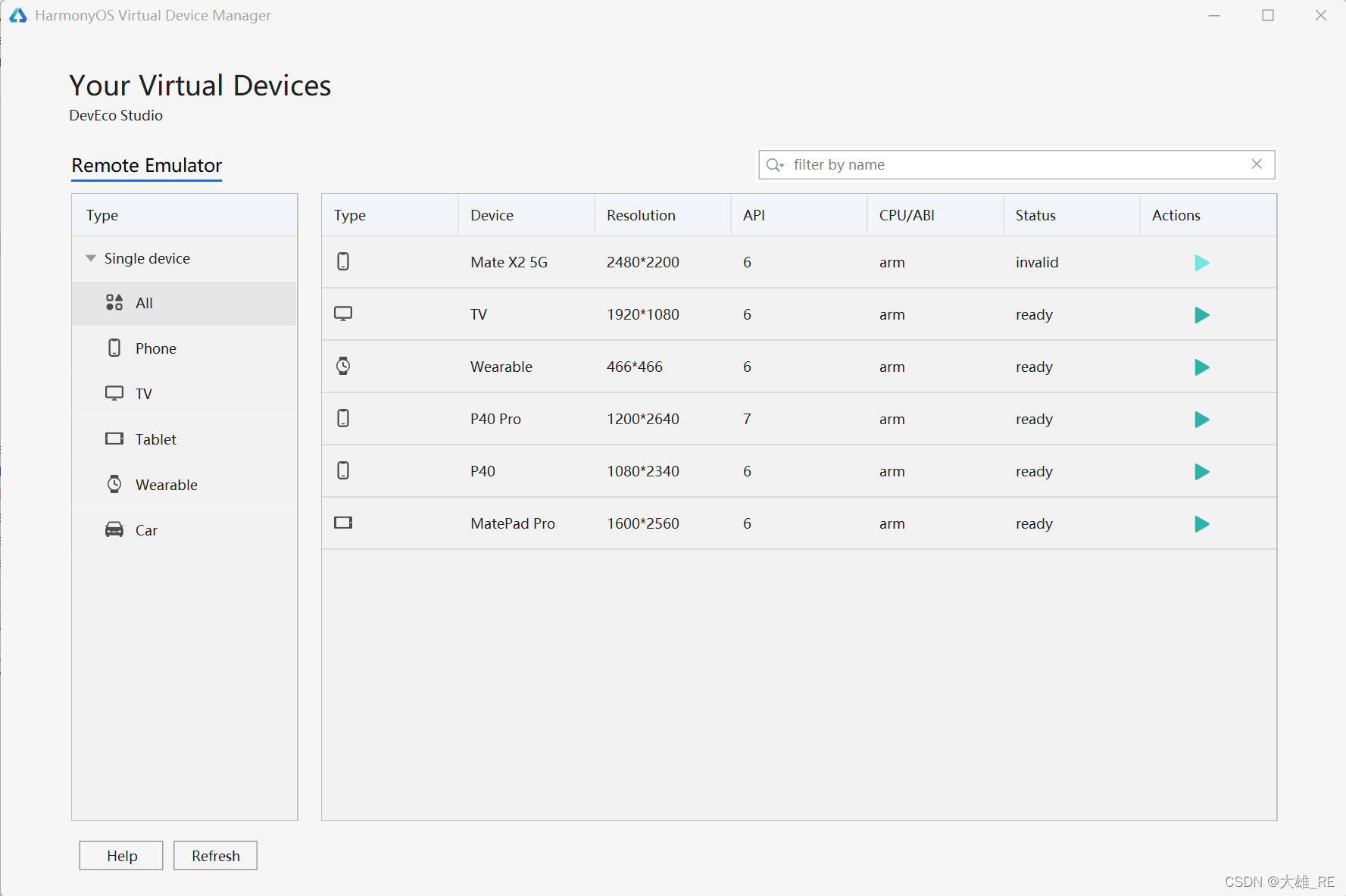Minimize the Virtual Device Manager window
Viewport: 1346px width, 896px height.
click(x=1214, y=15)
